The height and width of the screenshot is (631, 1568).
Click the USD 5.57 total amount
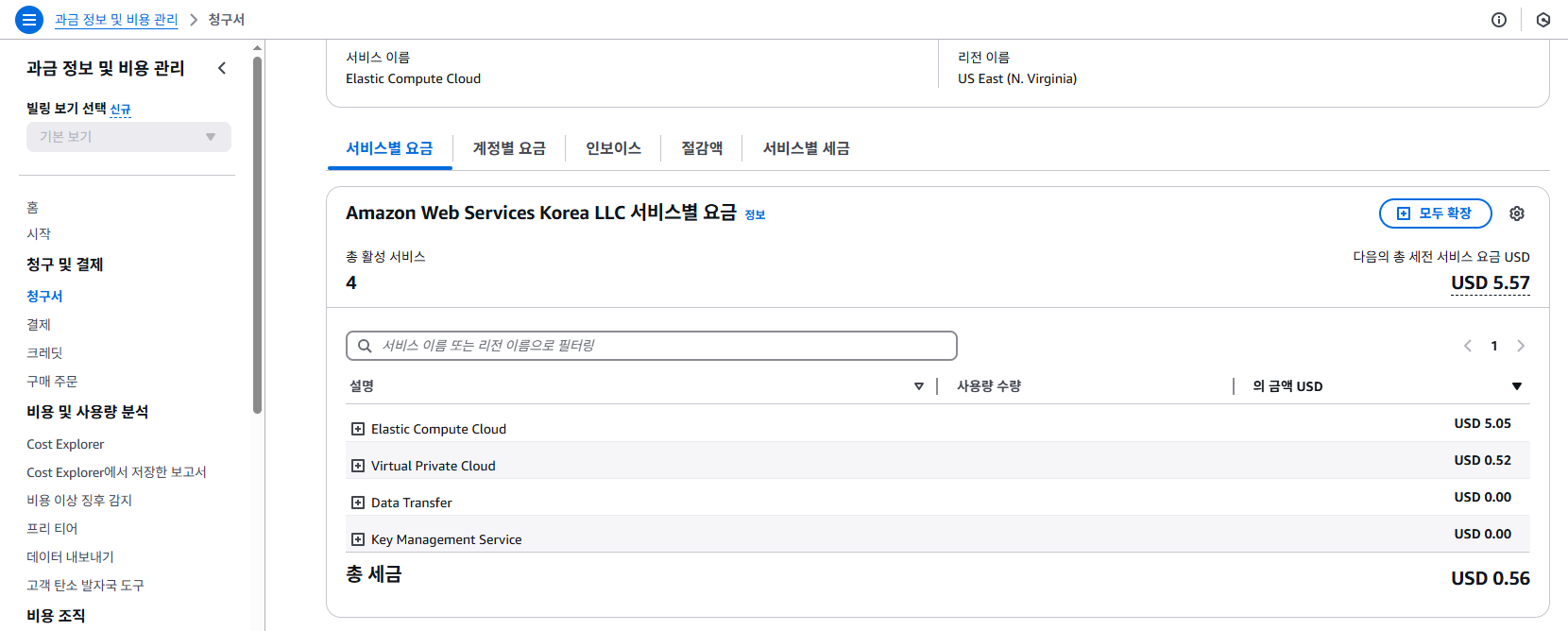(x=1491, y=282)
